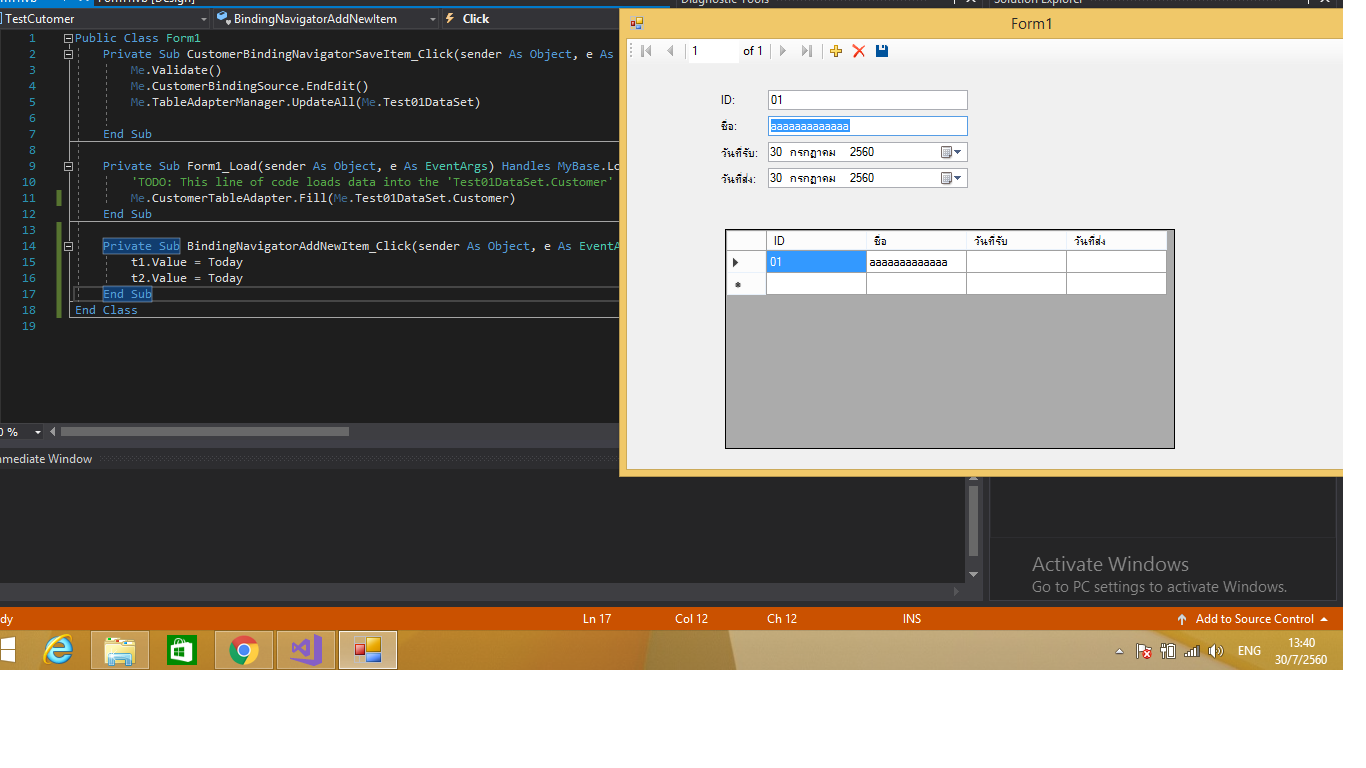This screenshot has width=1366, height=768.
Task: Open the volume speaker tray icon
Action: tap(1216, 651)
